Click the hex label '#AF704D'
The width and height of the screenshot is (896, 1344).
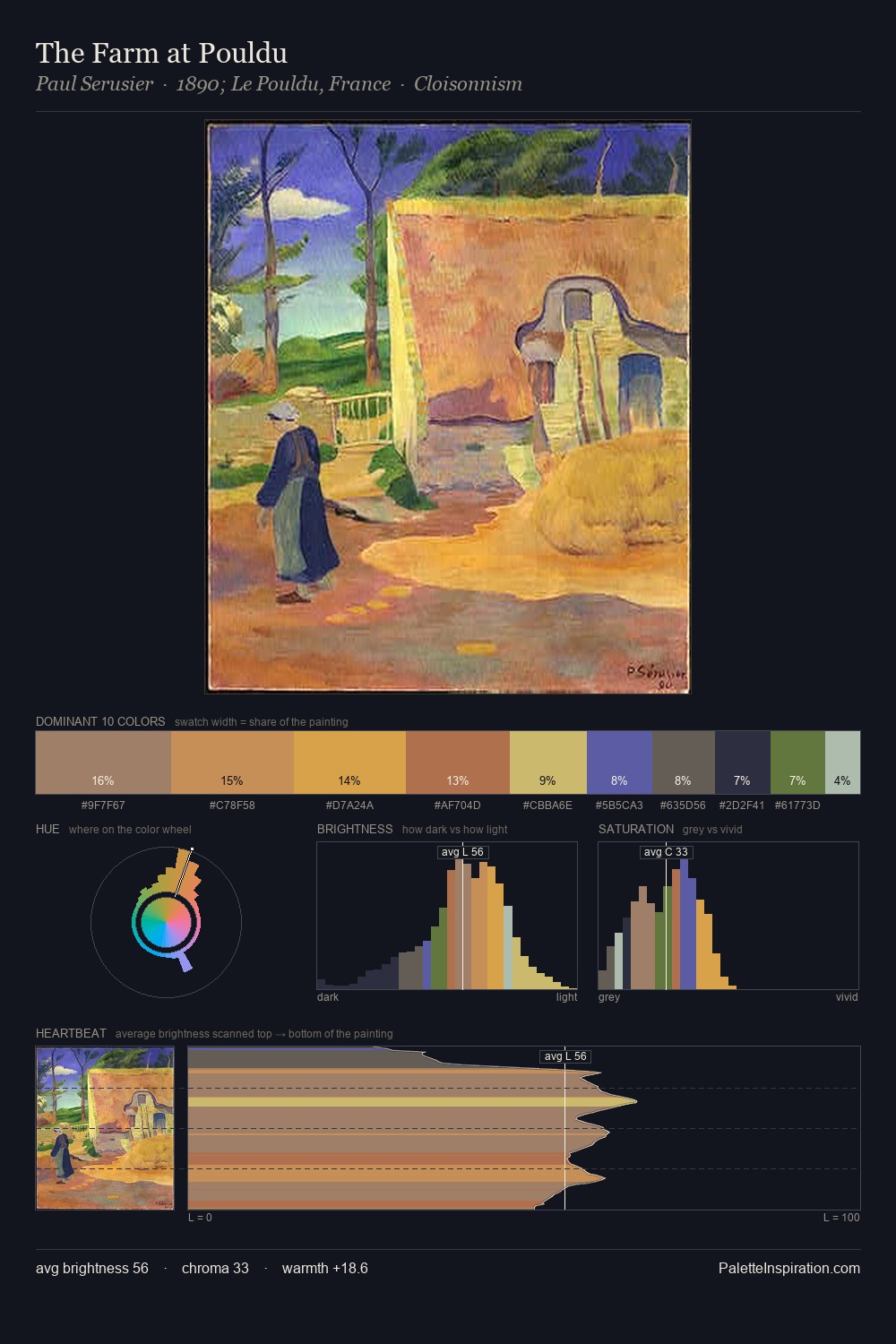[x=458, y=806]
